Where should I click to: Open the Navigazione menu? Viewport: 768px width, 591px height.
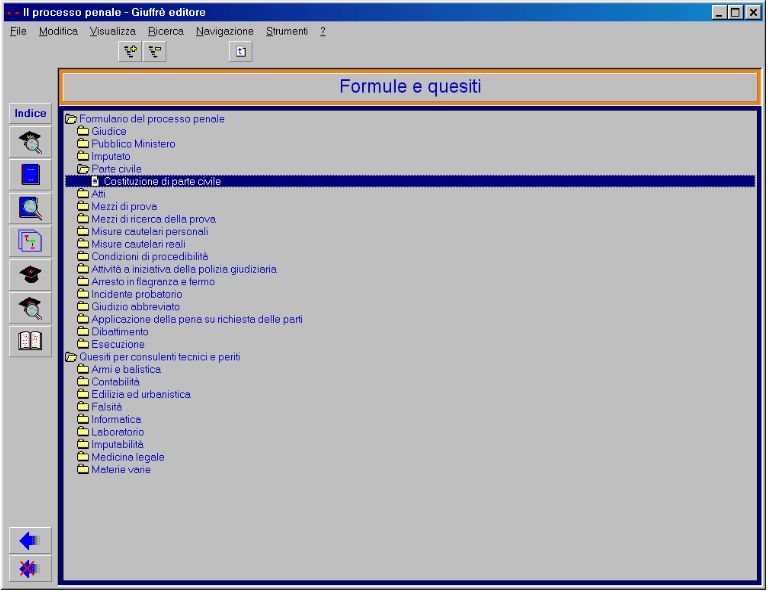coord(225,31)
